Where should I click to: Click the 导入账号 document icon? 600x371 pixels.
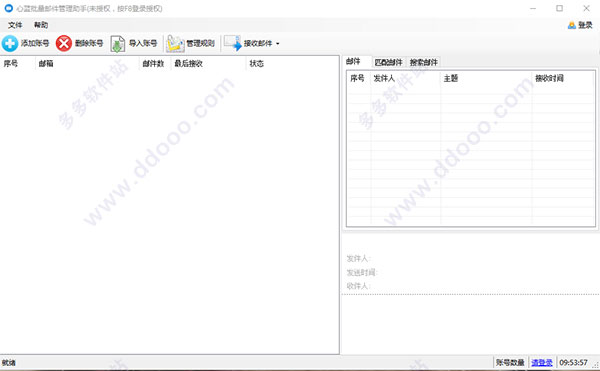[117, 44]
